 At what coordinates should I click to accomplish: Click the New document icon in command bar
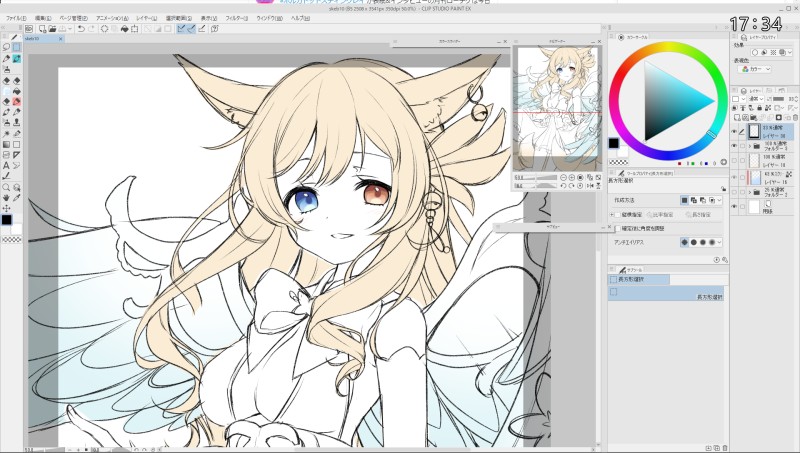click(x=42, y=29)
